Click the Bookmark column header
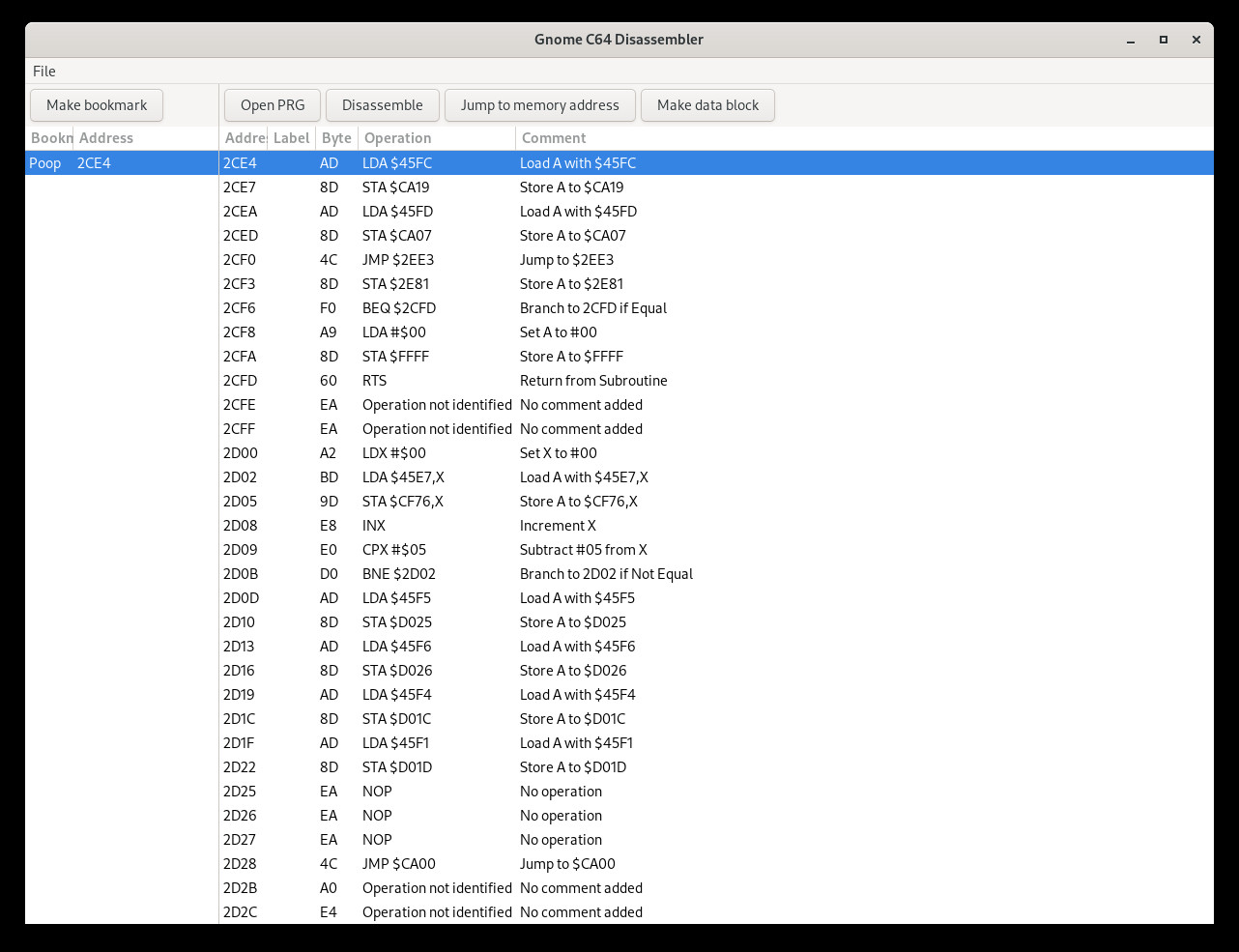Screen dimensions: 1239x952 coord(49,138)
